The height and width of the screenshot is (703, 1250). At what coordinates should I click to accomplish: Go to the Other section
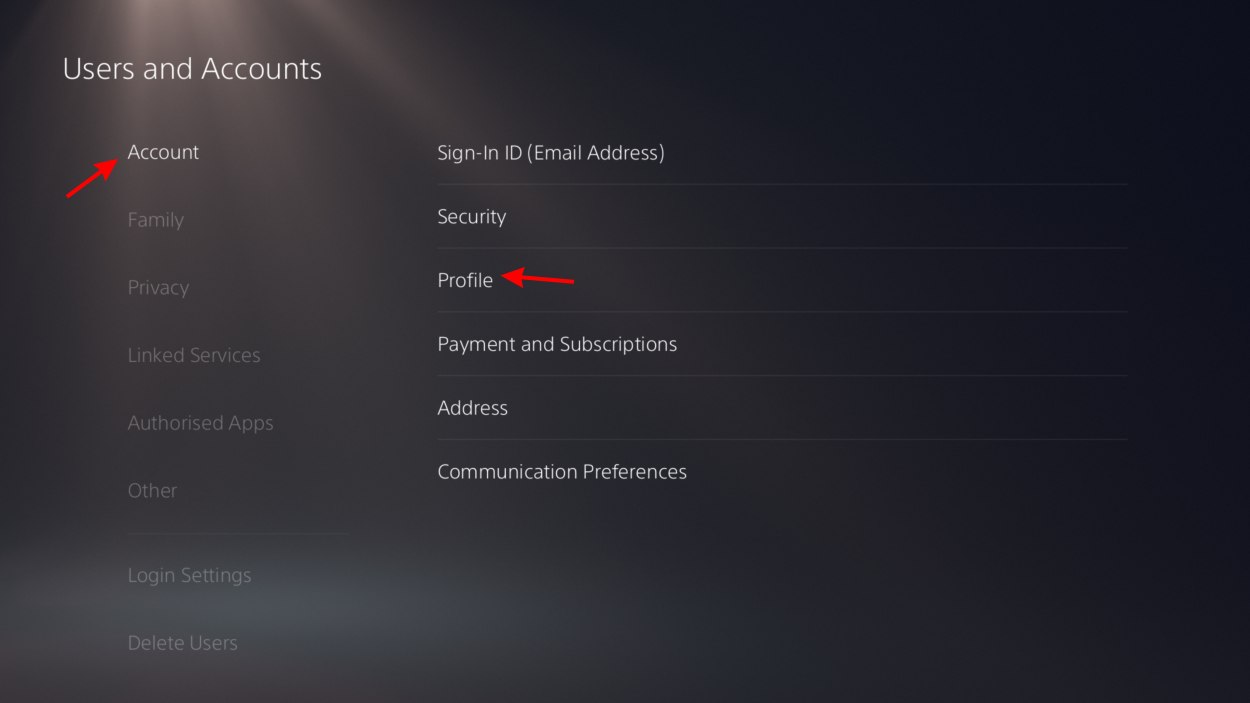click(152, 491)
